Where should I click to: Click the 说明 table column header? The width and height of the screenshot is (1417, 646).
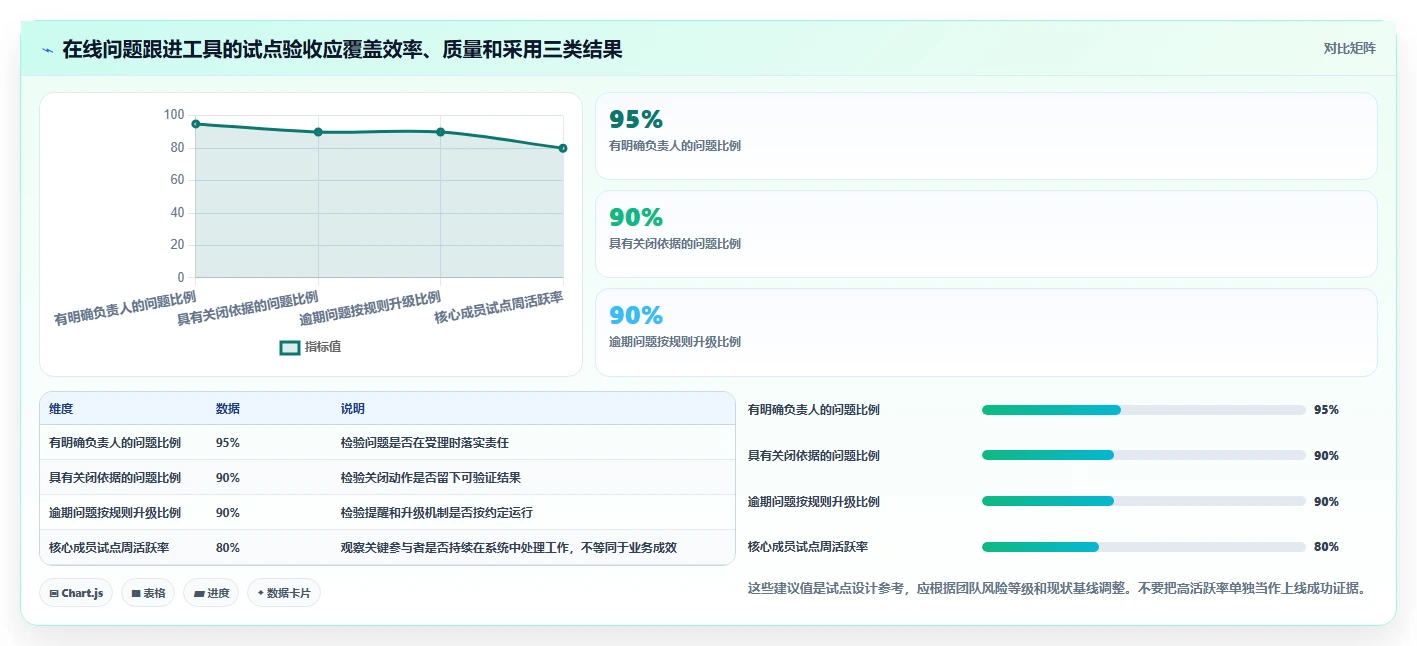(x=353, y=409)
